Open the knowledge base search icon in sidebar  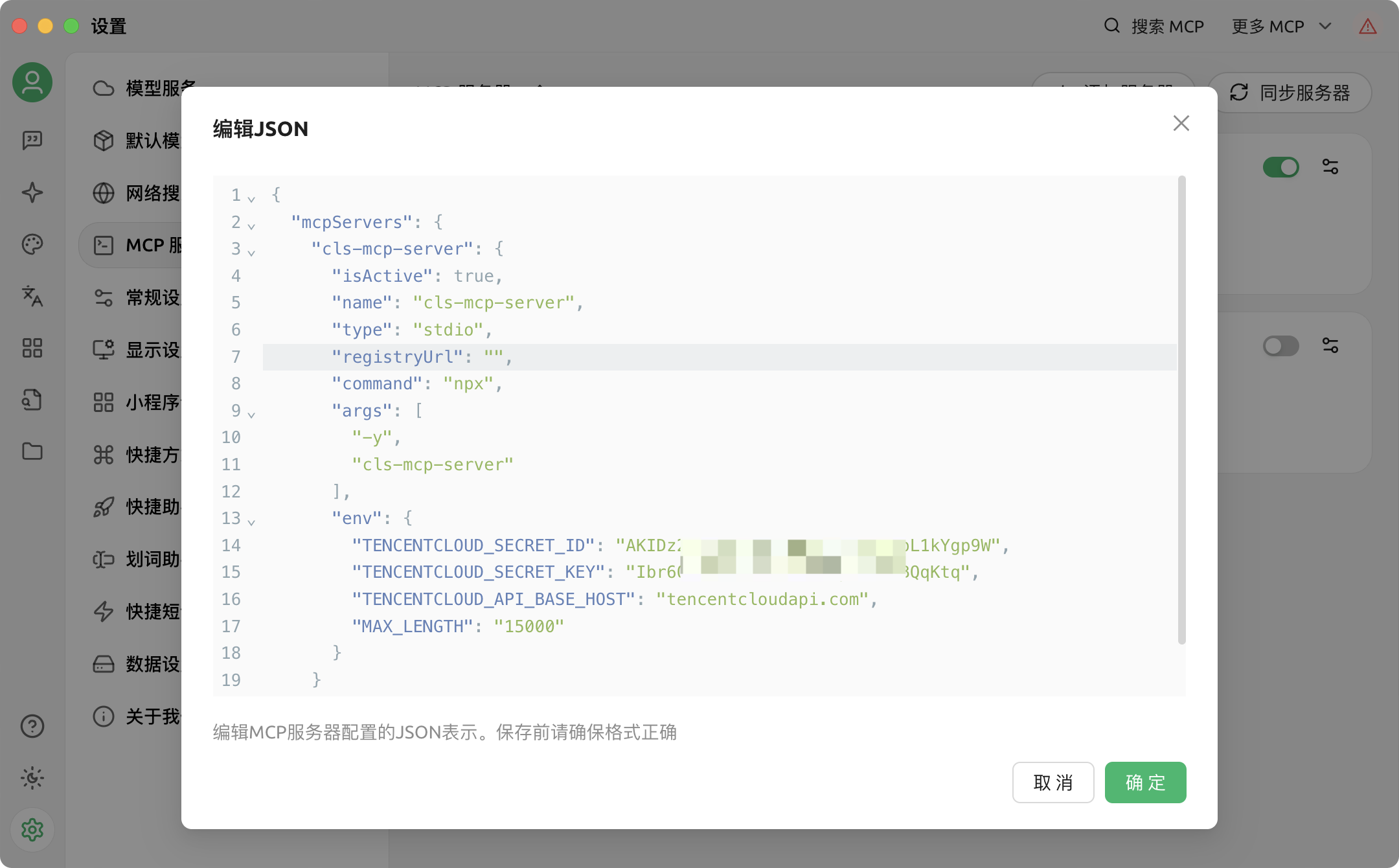click(32, 400)
